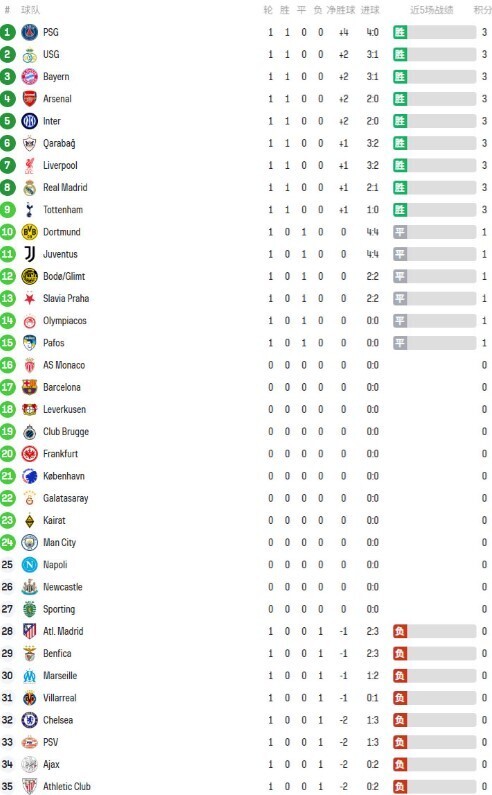The height and width of the screenshot is (795, 492).
Task: Open the Real Madrid team page
Action: (x=65, y=188)
